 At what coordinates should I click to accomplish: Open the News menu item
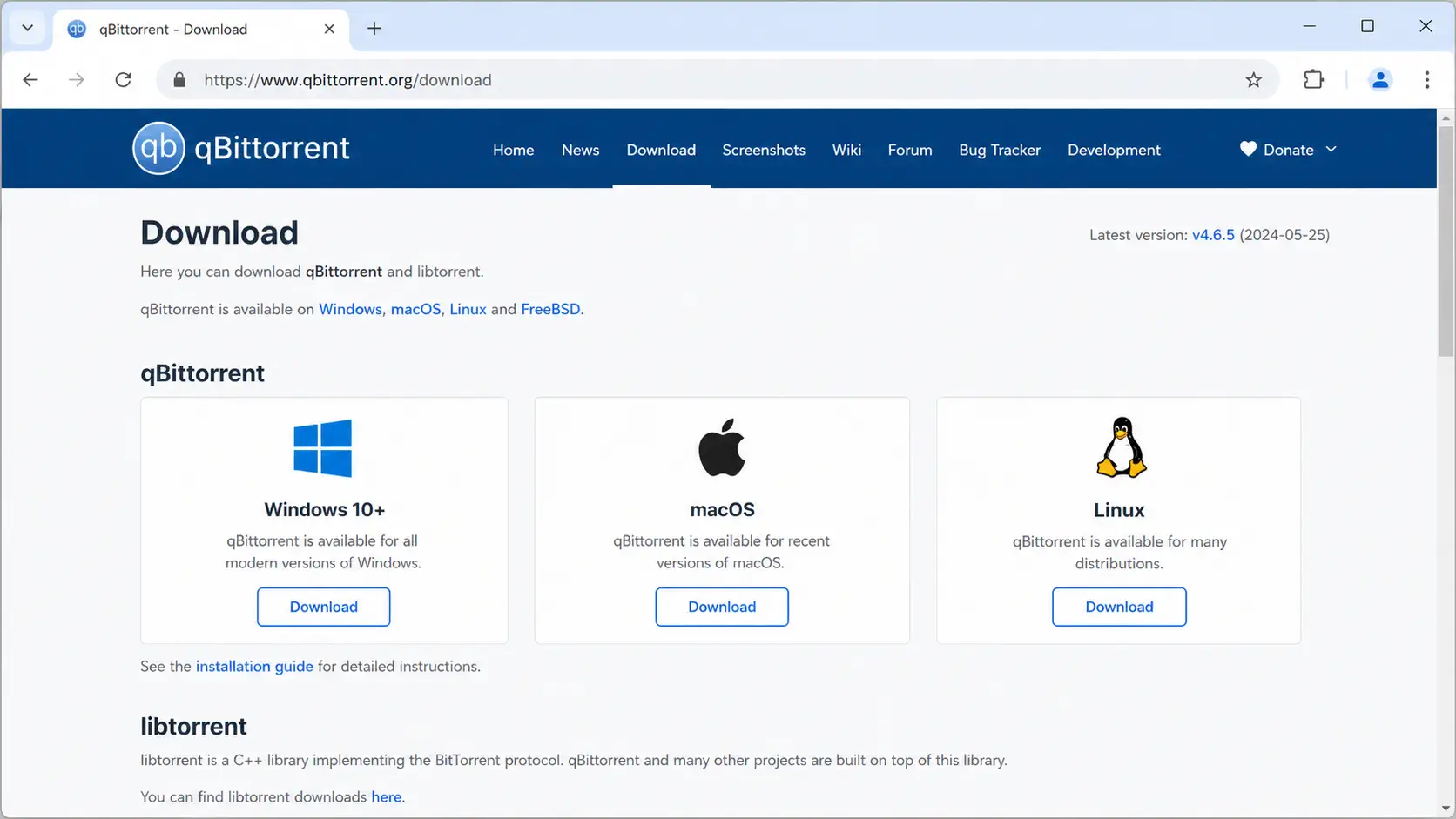[580, 150]
